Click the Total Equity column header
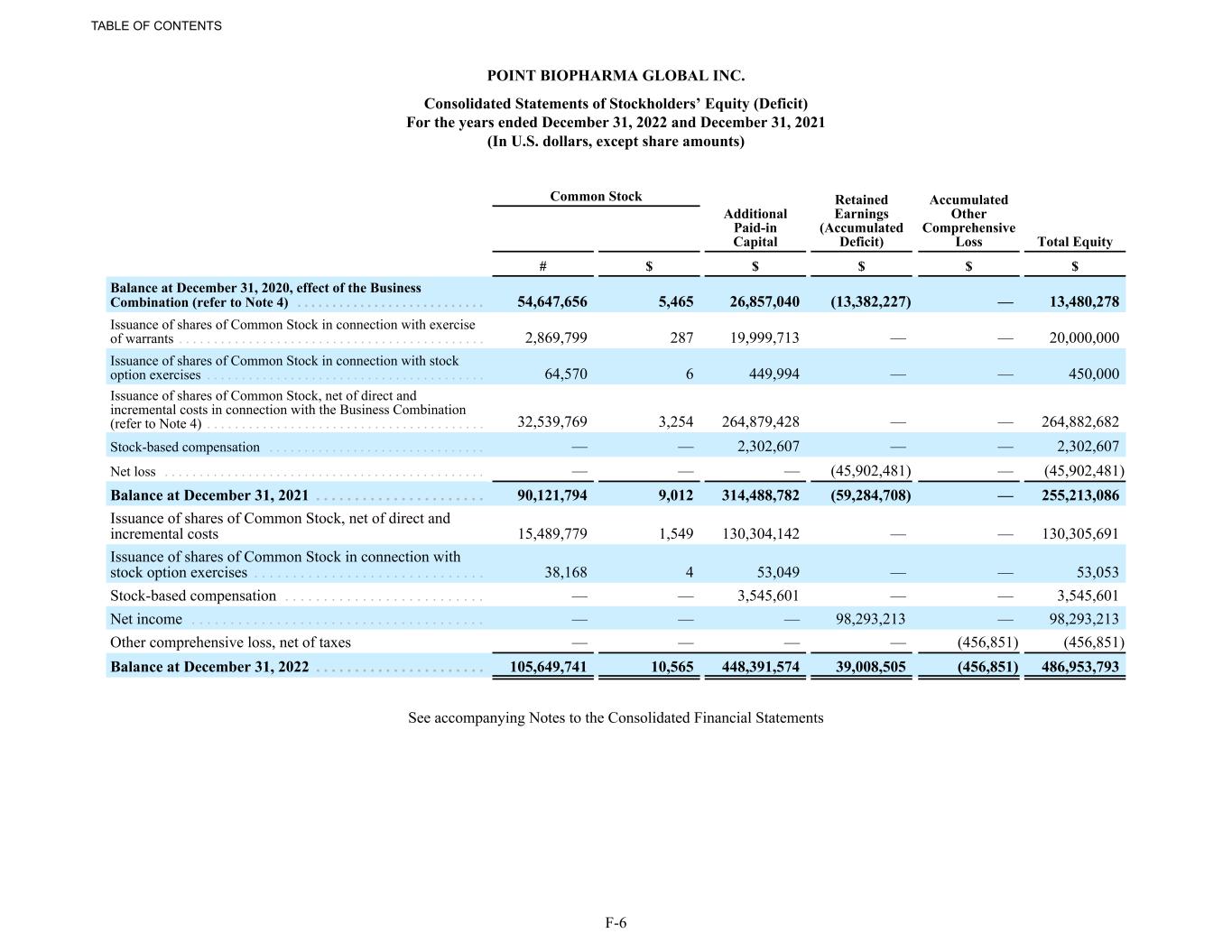 [x=1074, y=242]
